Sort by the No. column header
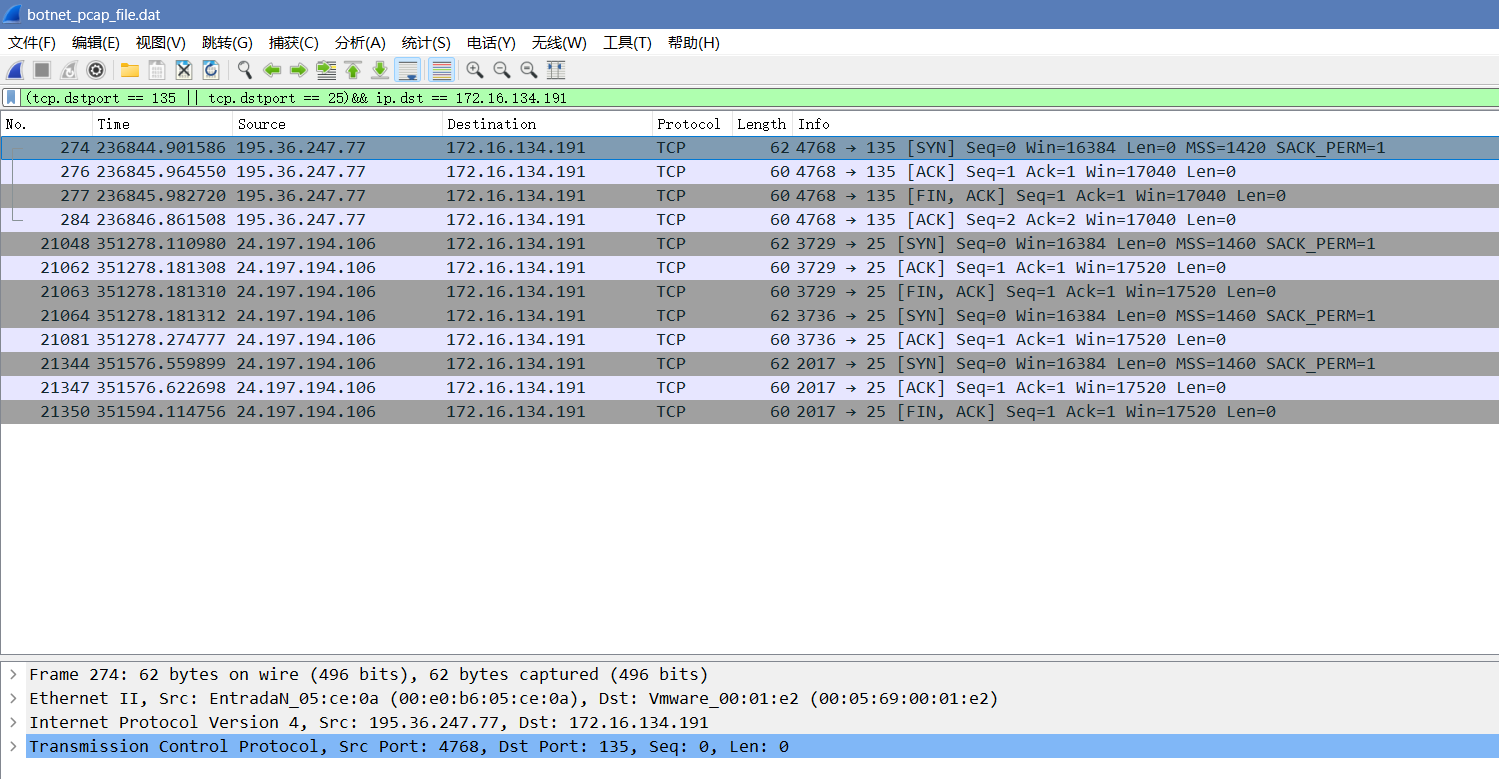The height and width of the screenshot is (779, 1499). pos(47,124)
